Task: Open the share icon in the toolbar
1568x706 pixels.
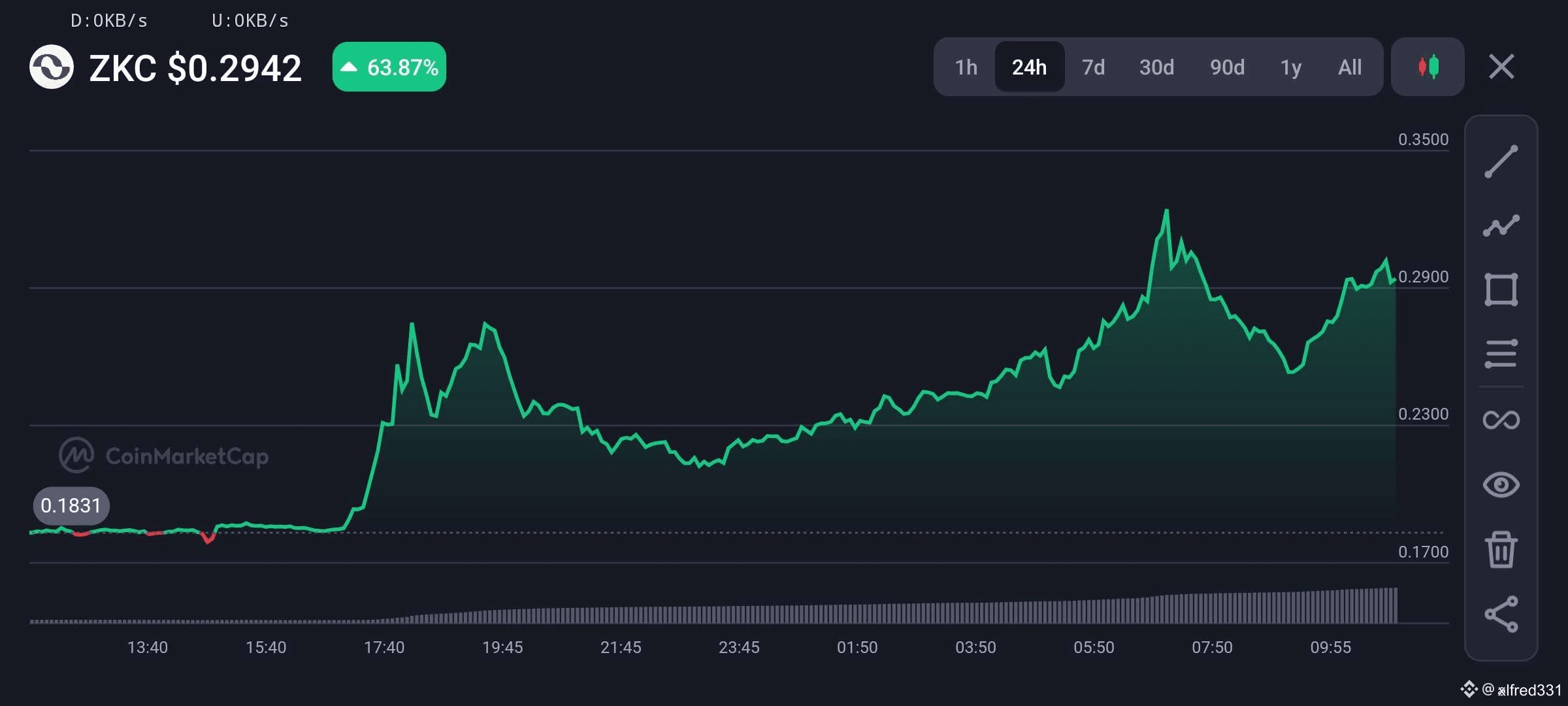Action: (x=1501, y=614)
